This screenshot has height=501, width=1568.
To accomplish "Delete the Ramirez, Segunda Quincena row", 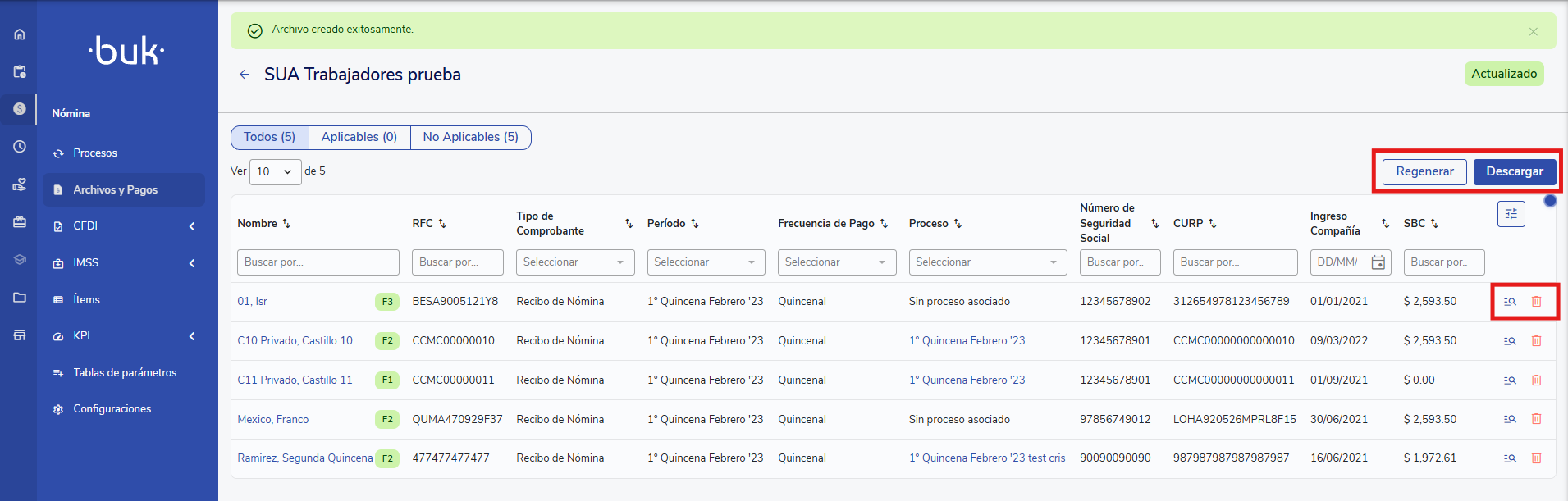I will [1536, 458].
